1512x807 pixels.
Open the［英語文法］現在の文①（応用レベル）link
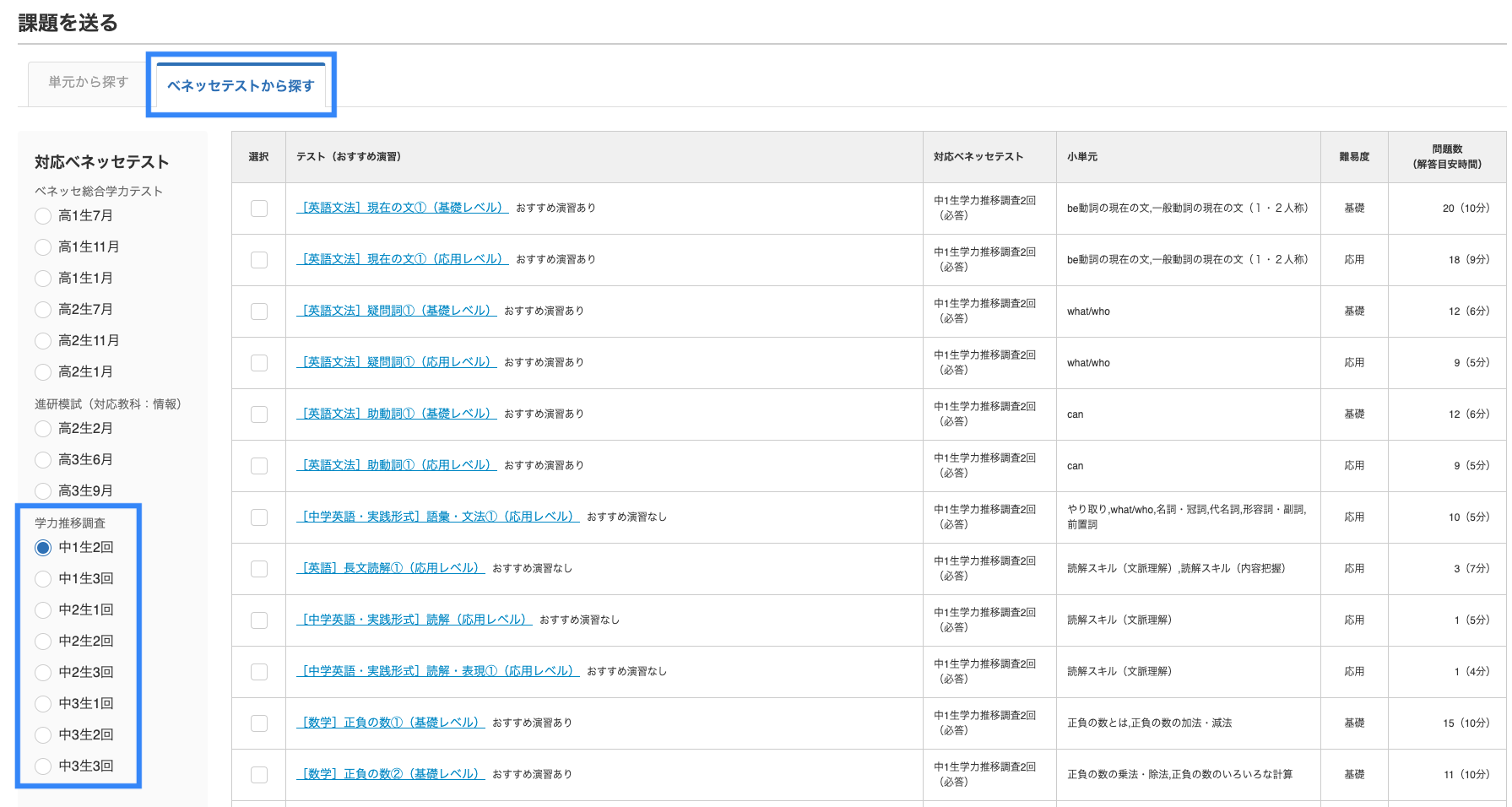pos(403,259)
